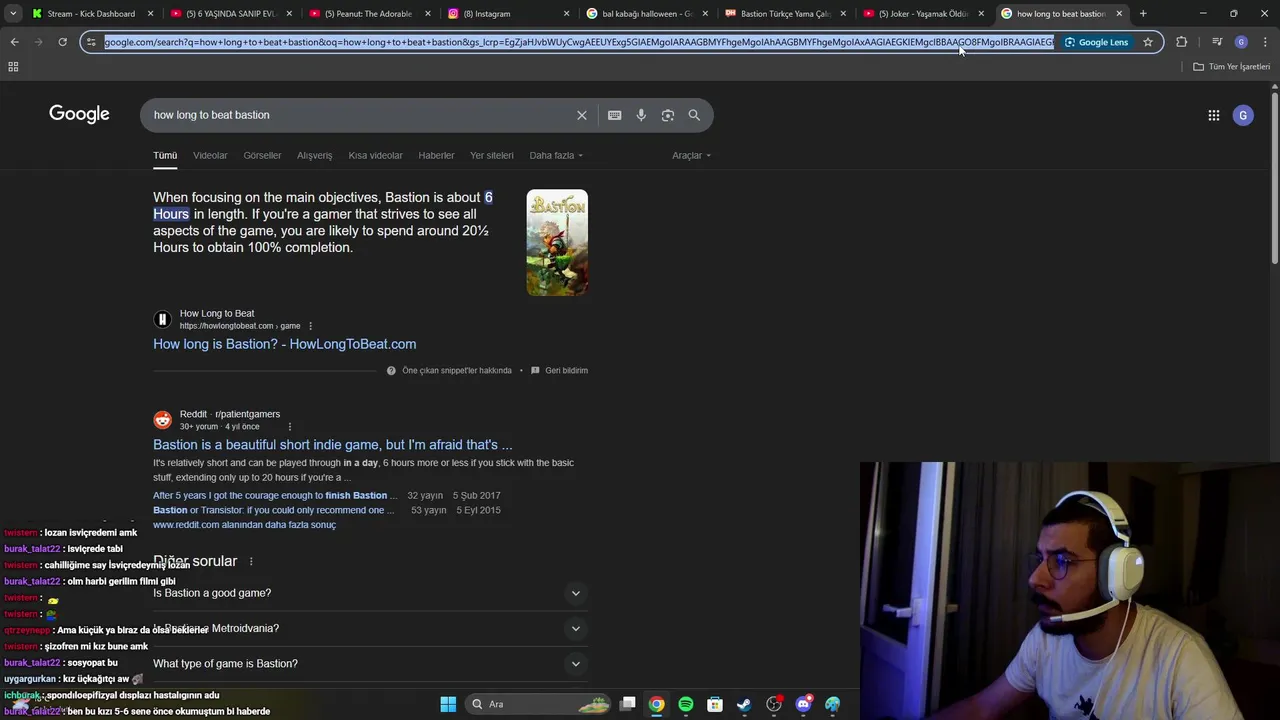
Task: Open the Chrome profile avatar in the toolbar
Action: click(x=1241, y=42)
